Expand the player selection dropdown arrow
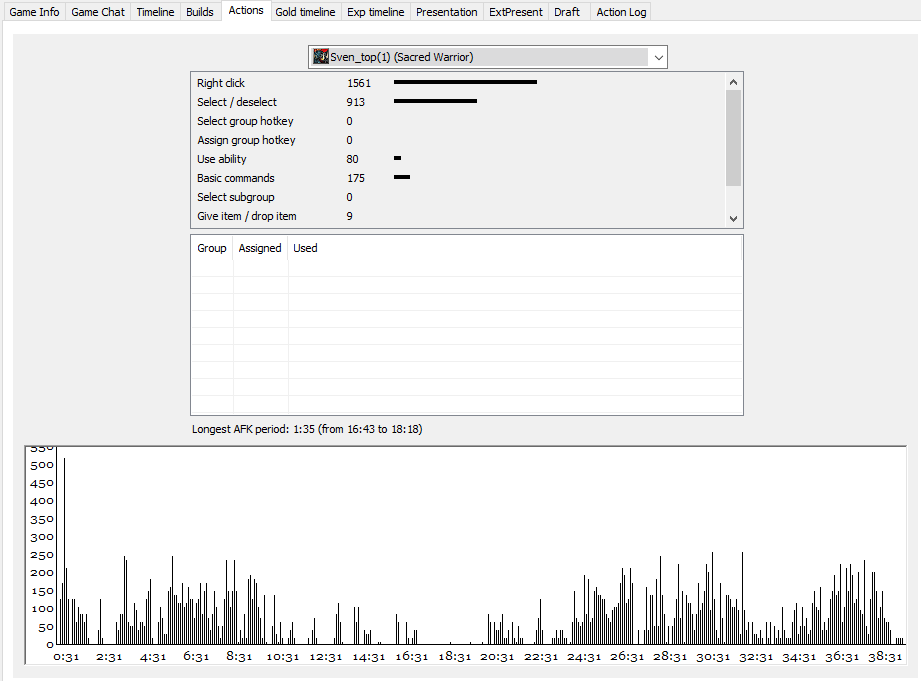 pos(658,58)
